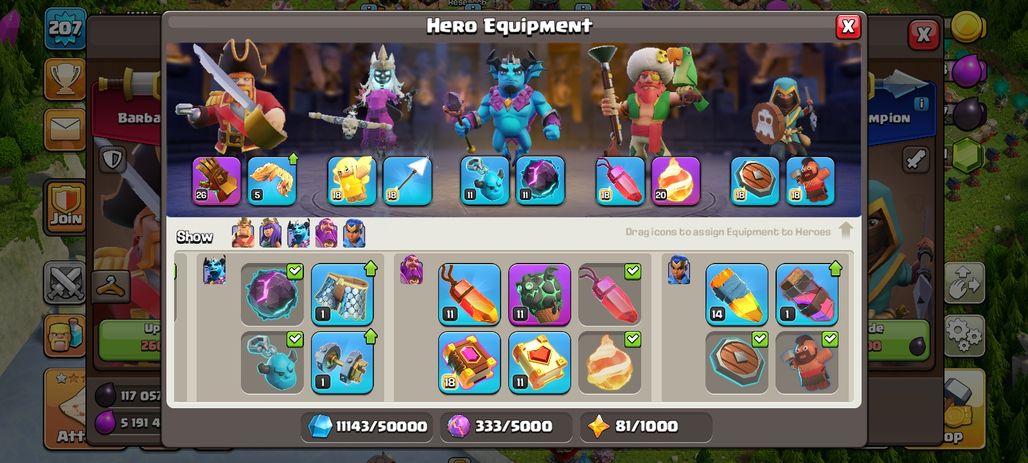
Task: Select the Eternal Tome level 18 book
Action: coord(469,362)
